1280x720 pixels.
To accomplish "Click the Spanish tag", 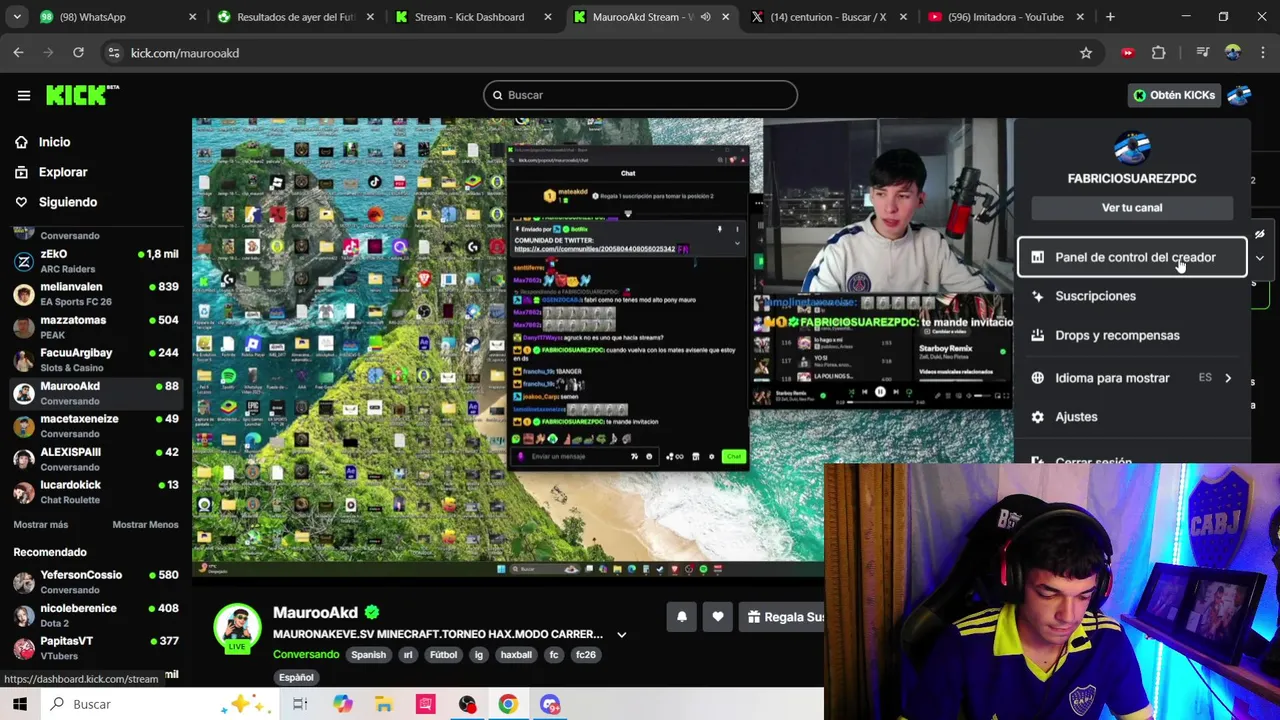I will (x=368, y=655).
